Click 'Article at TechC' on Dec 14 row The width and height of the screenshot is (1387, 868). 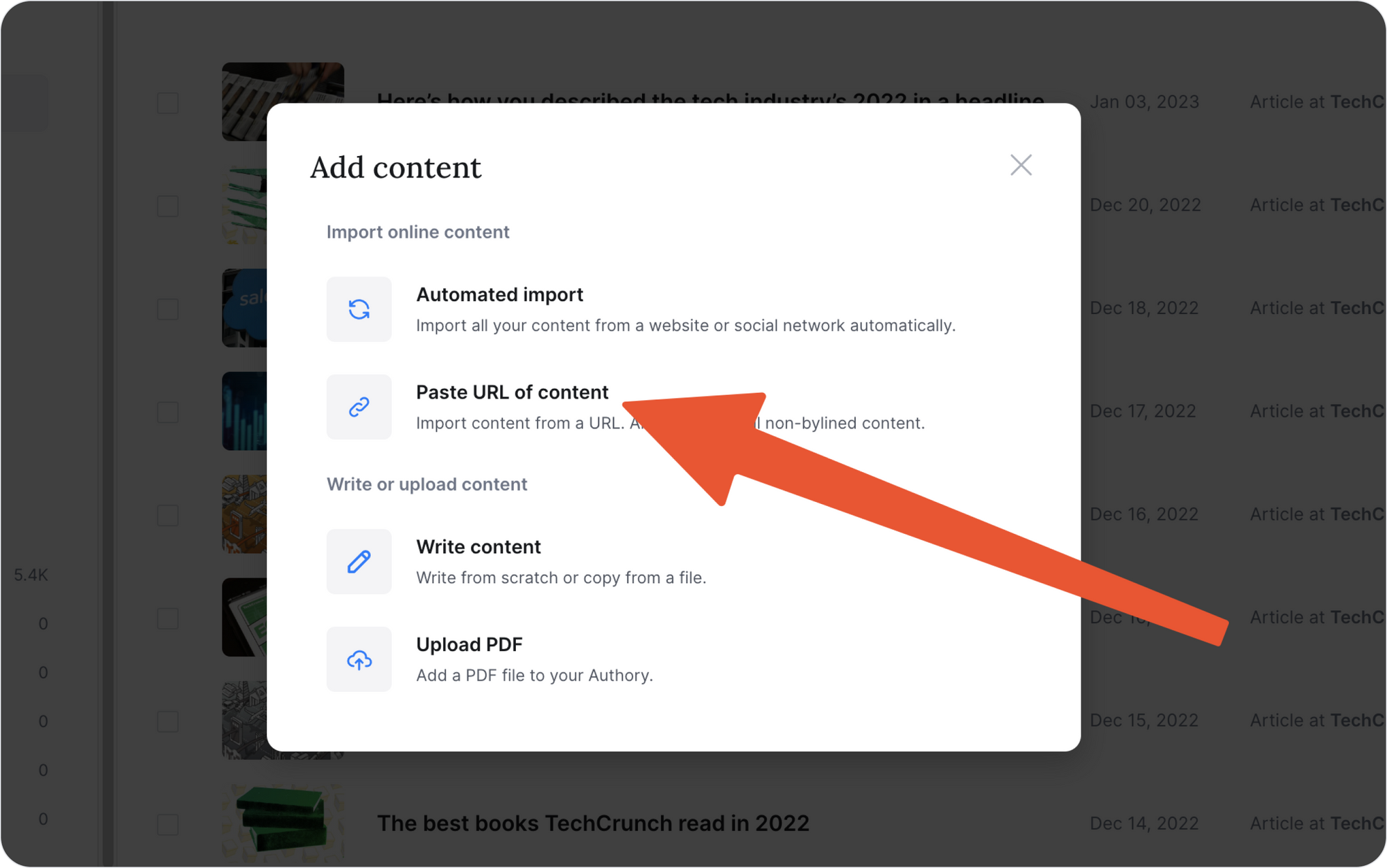(x=1317, y=824)
